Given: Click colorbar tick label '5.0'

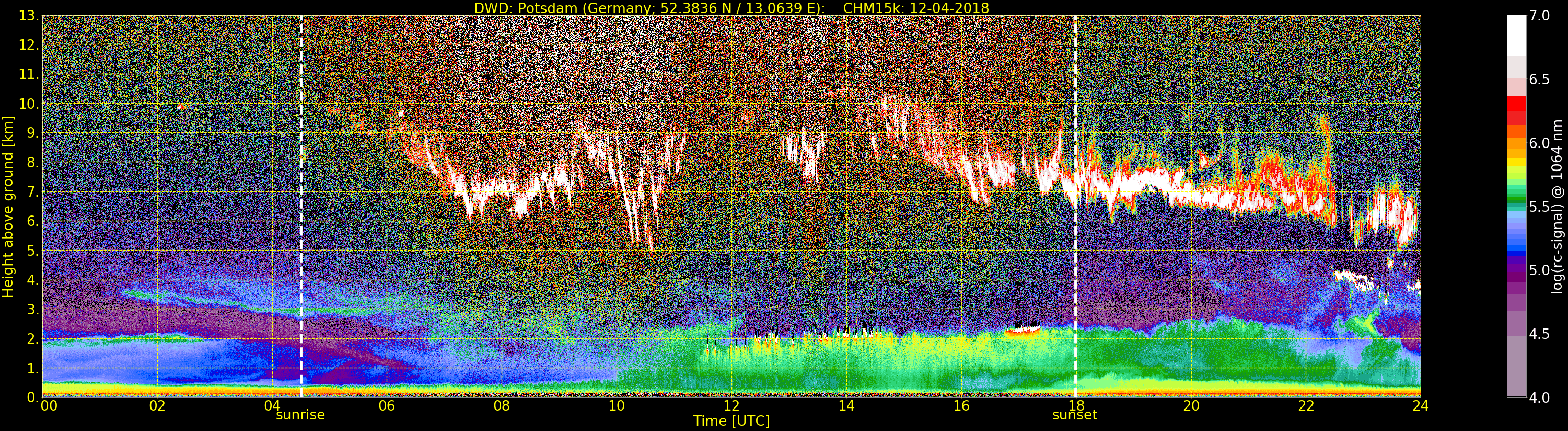Looking at the screenshot, I should [x=1539, y=270].
